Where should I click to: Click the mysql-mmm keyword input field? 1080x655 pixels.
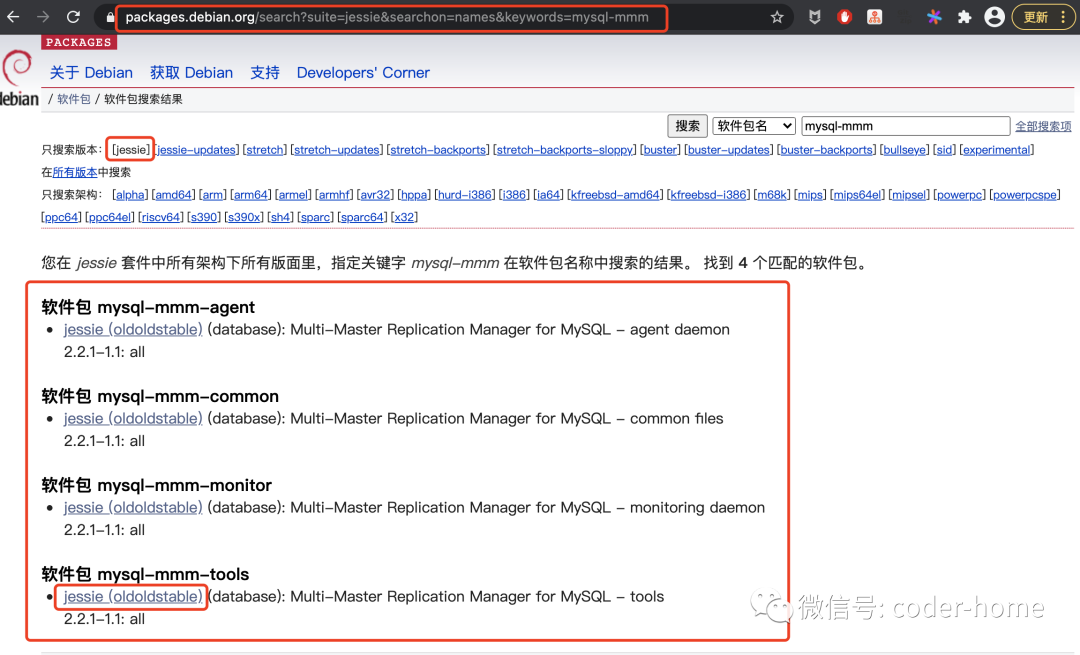906,126
